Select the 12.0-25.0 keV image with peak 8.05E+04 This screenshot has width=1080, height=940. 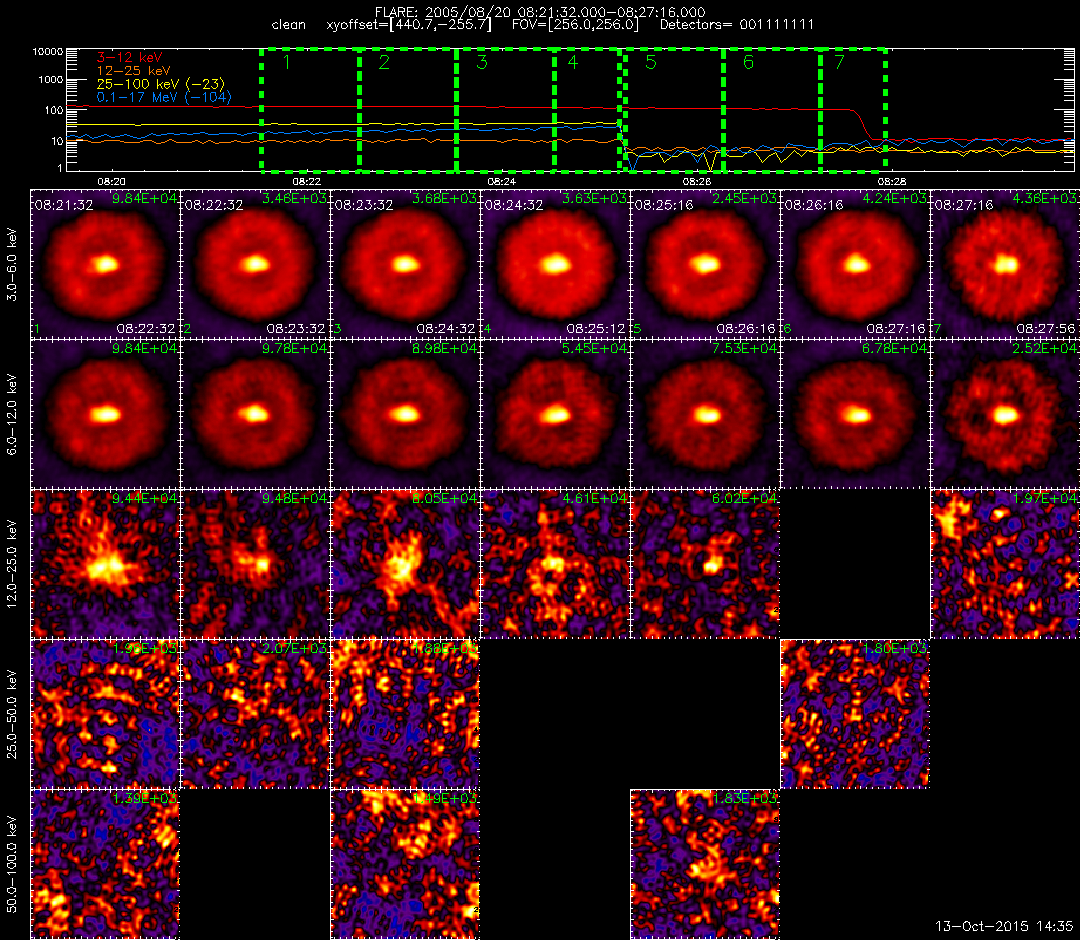coord(406,565)
